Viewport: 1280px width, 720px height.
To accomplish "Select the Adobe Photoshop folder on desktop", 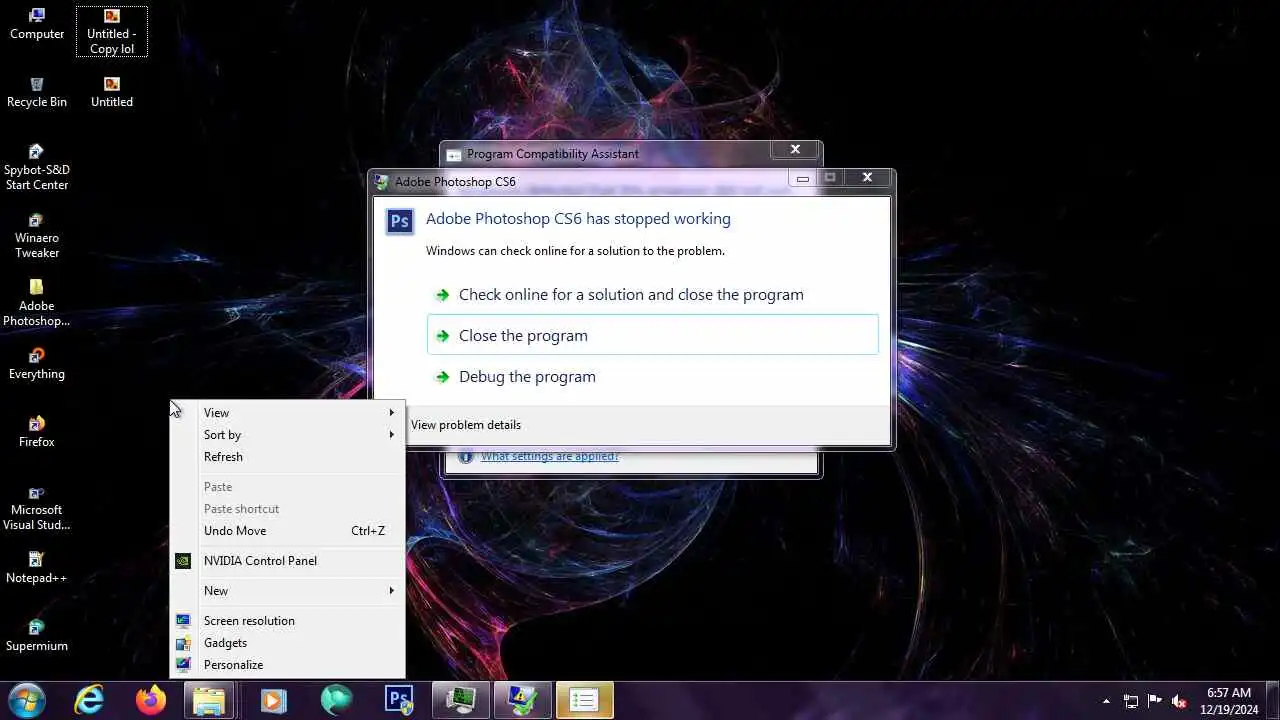I will click(37, 303).
